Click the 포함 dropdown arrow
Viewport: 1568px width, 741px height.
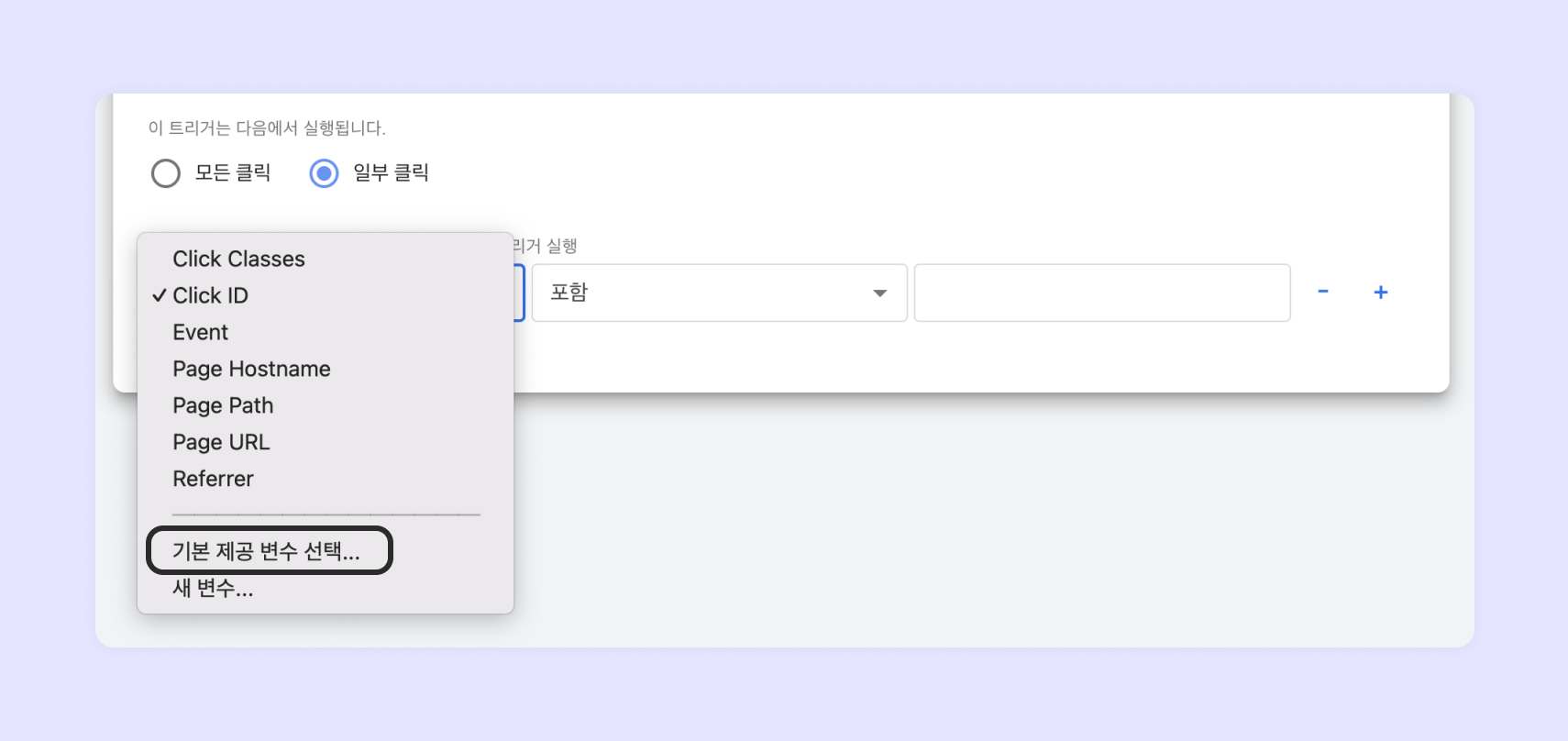pyautogui.click(x=879, y=293)
